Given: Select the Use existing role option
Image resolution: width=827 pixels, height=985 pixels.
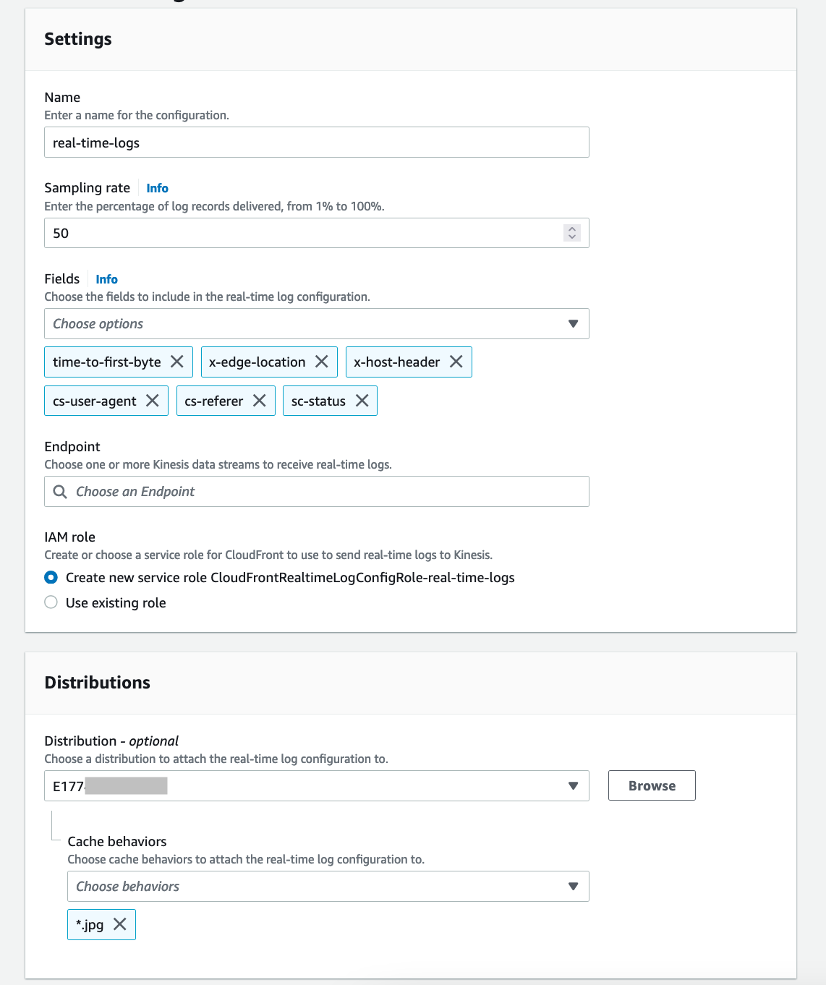Looking at the screenshot, I should [x=50, y=602].
